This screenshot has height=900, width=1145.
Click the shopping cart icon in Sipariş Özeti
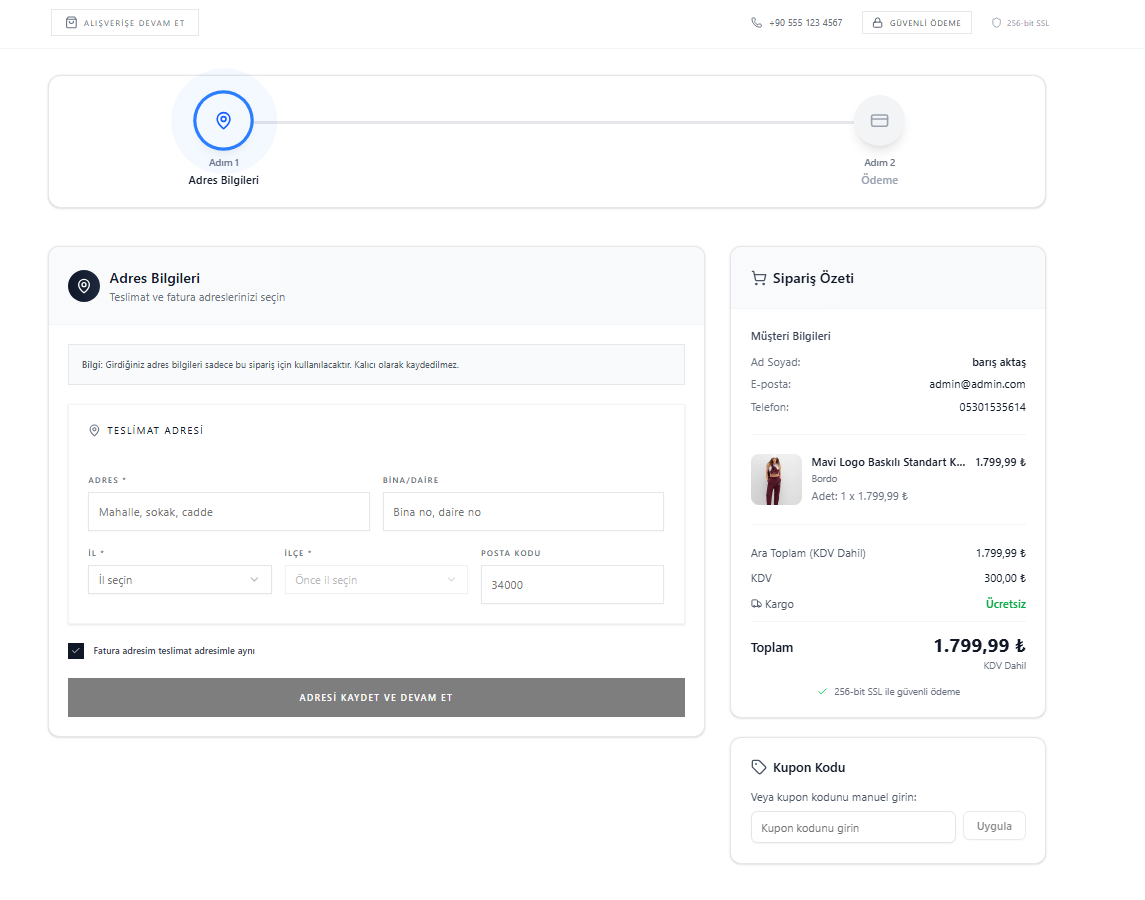pos(758,279)
